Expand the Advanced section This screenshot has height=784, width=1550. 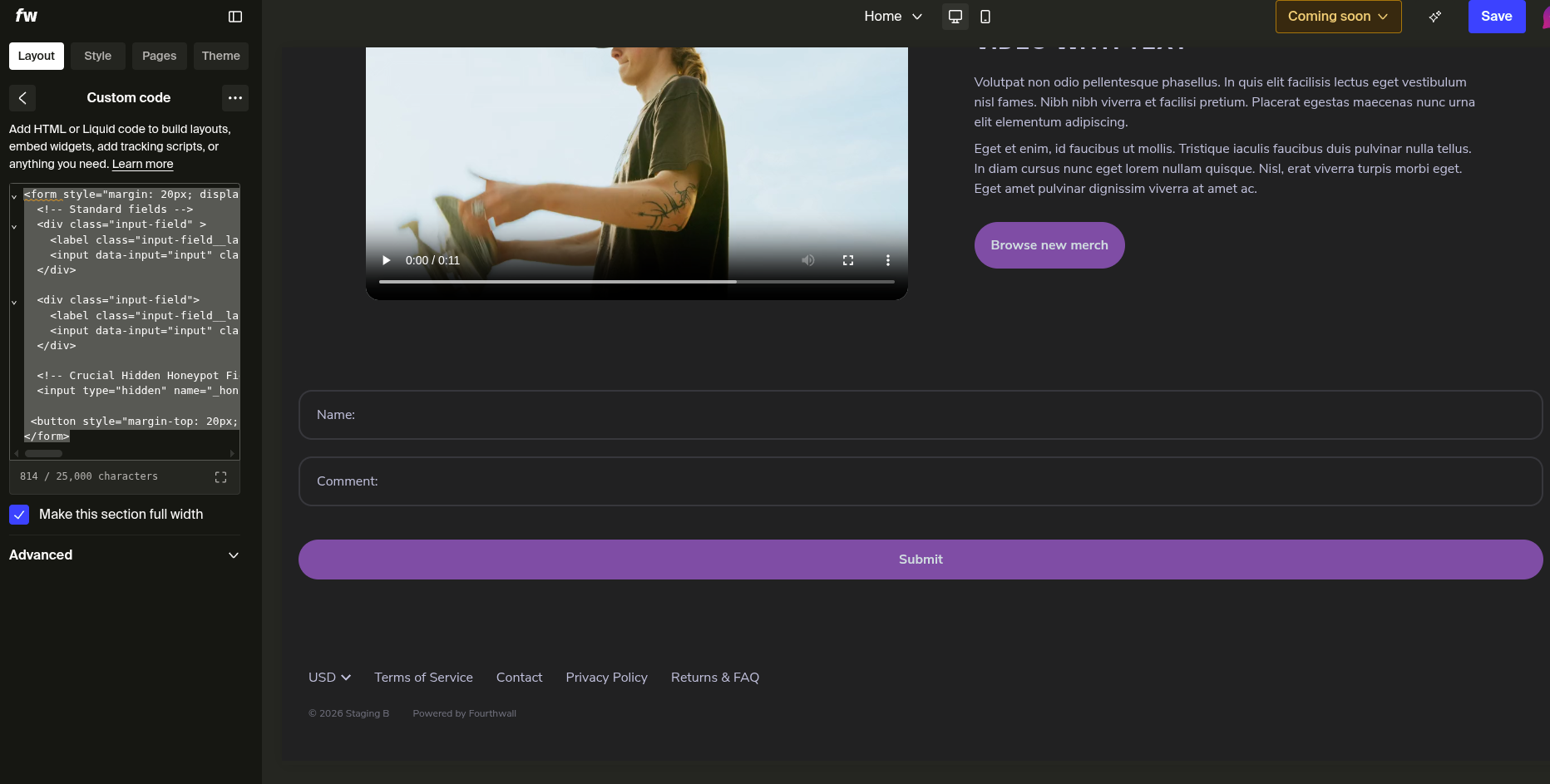(x=125, y=555)
